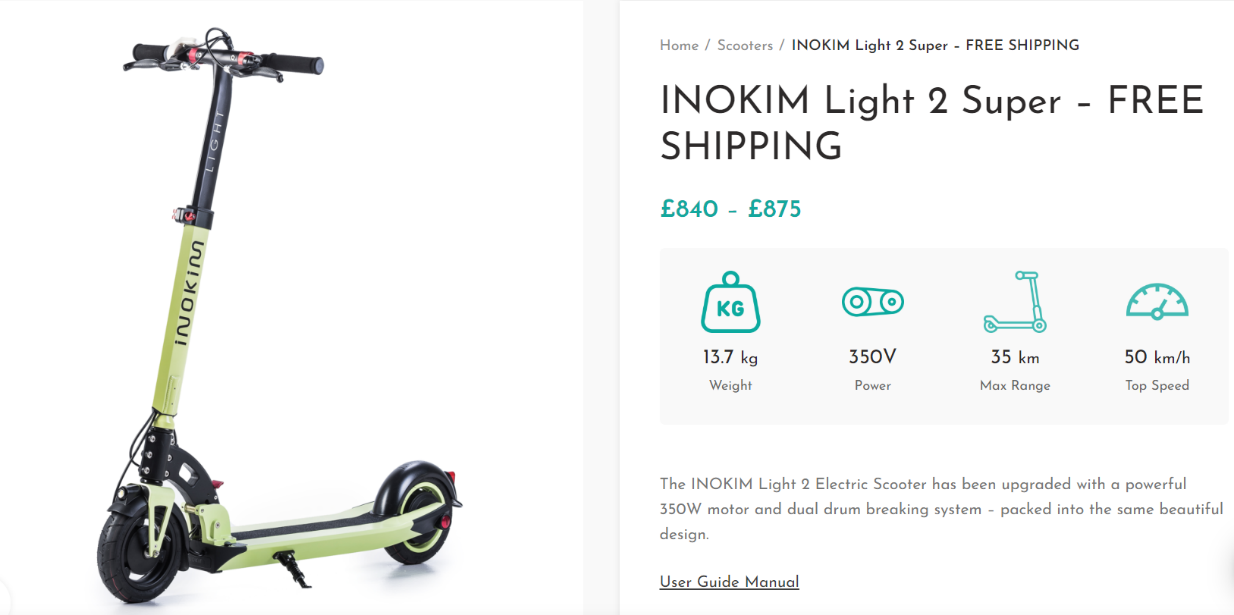Click current page name in breadcrumb
The image size is (1234, 615).
point(935,45)
